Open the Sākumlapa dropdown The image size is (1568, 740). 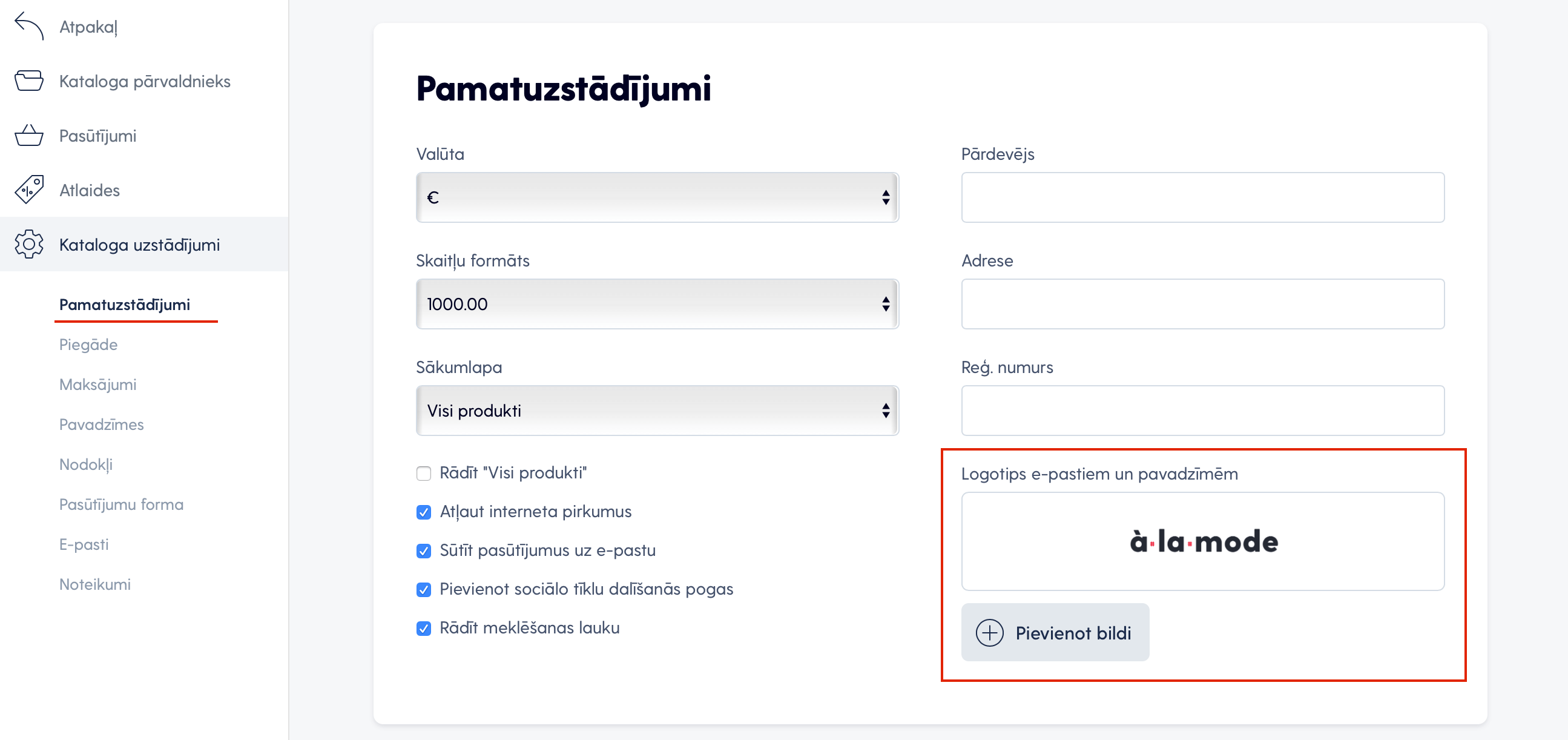(657, 411)
